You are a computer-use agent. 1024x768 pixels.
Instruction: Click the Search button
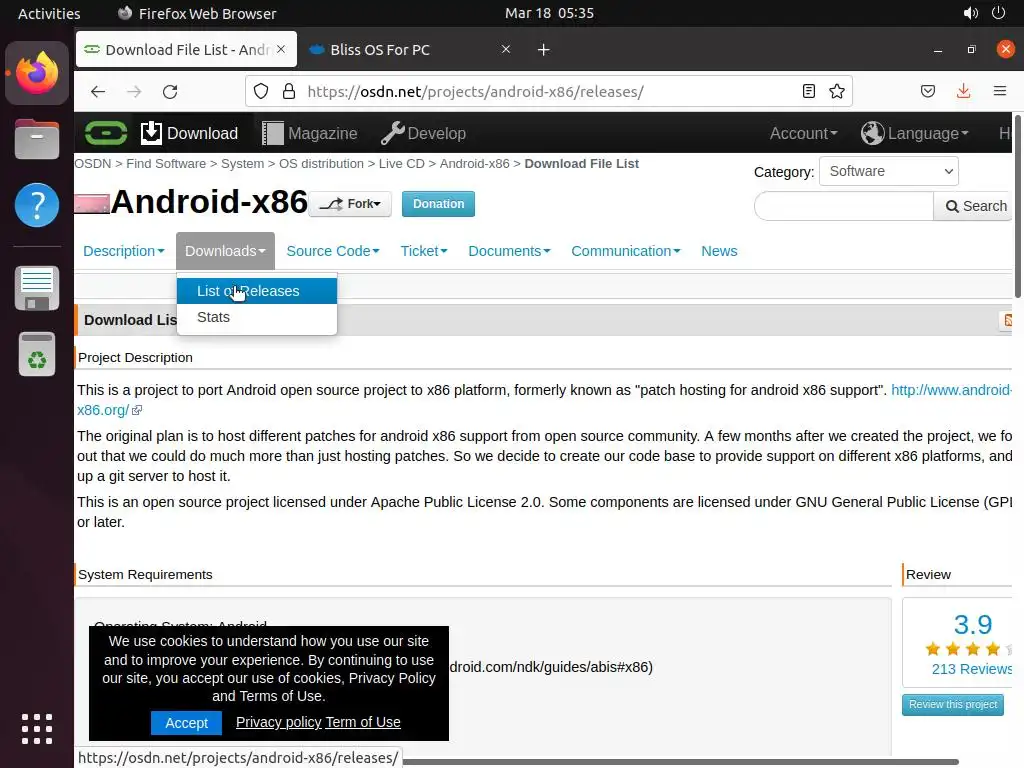click(x=975, y=206)
